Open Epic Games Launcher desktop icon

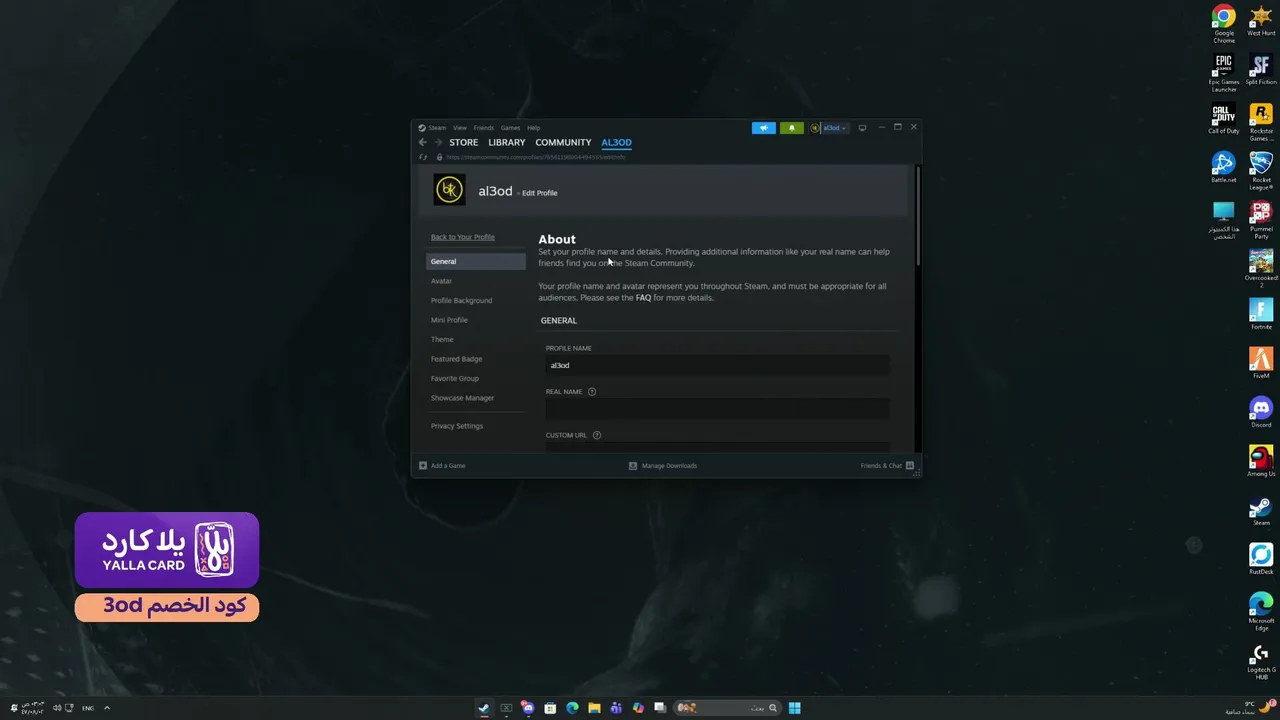pyautogui.click(x=1224, y=73)
